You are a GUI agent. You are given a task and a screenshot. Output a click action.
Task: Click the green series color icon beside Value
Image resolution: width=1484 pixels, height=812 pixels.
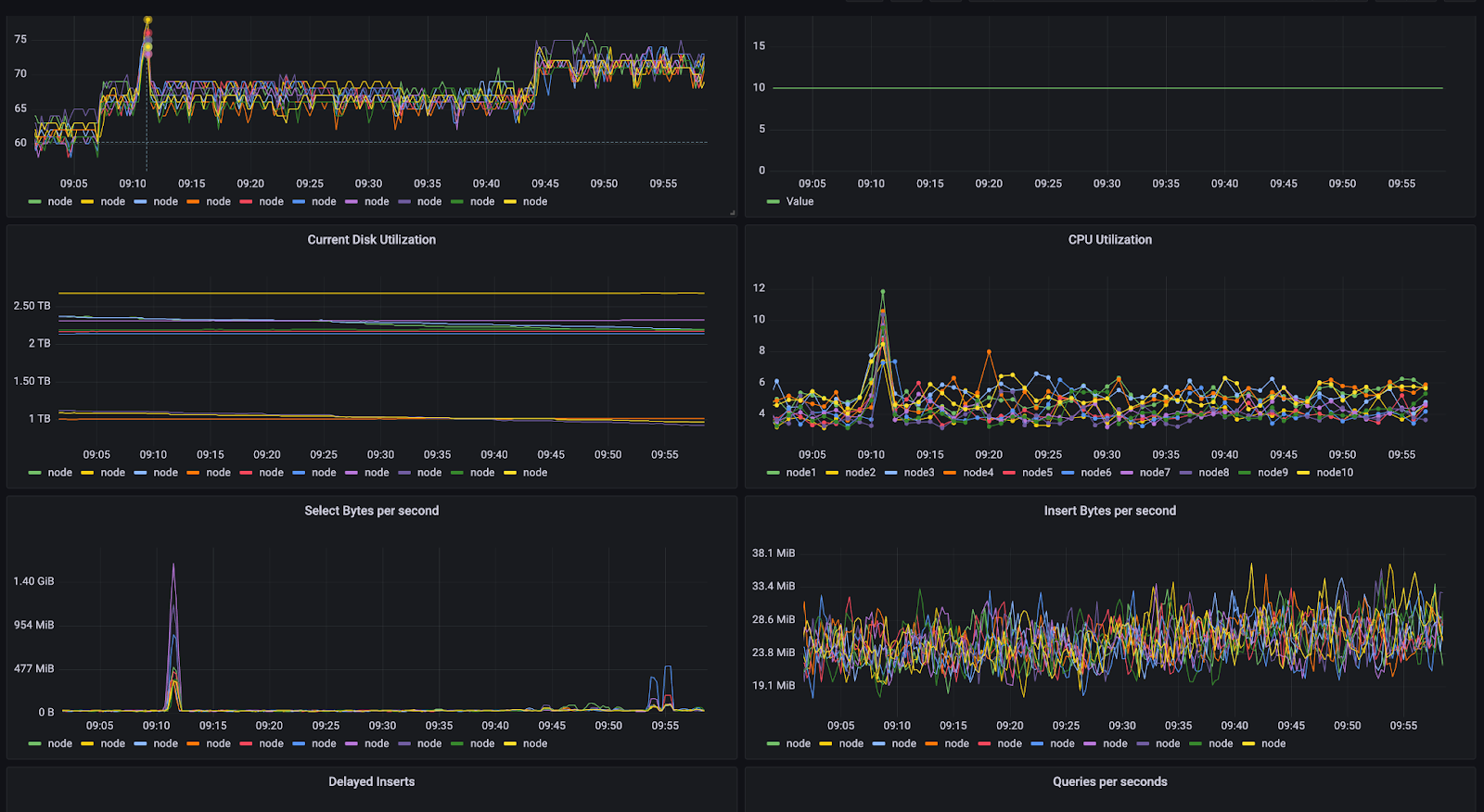pyautogui.click(x=774, y=202)
